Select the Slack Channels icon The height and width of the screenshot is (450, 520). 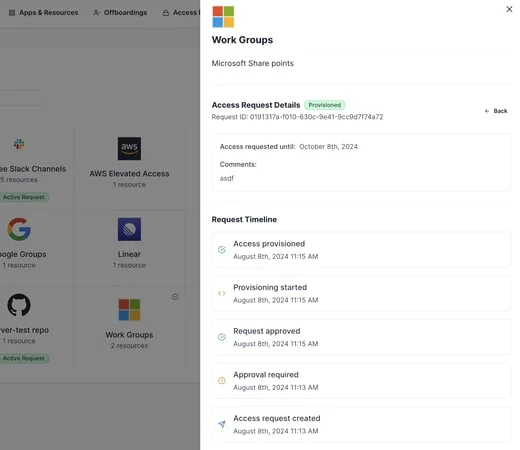[19, 144]
